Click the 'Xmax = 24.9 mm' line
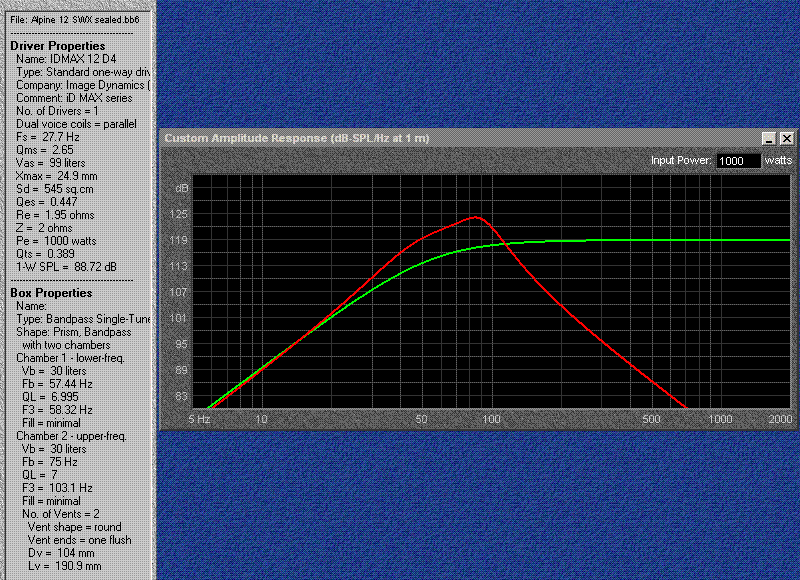Image resolution: width=800 pixels, height=580 pixels. tap(57, 176)
